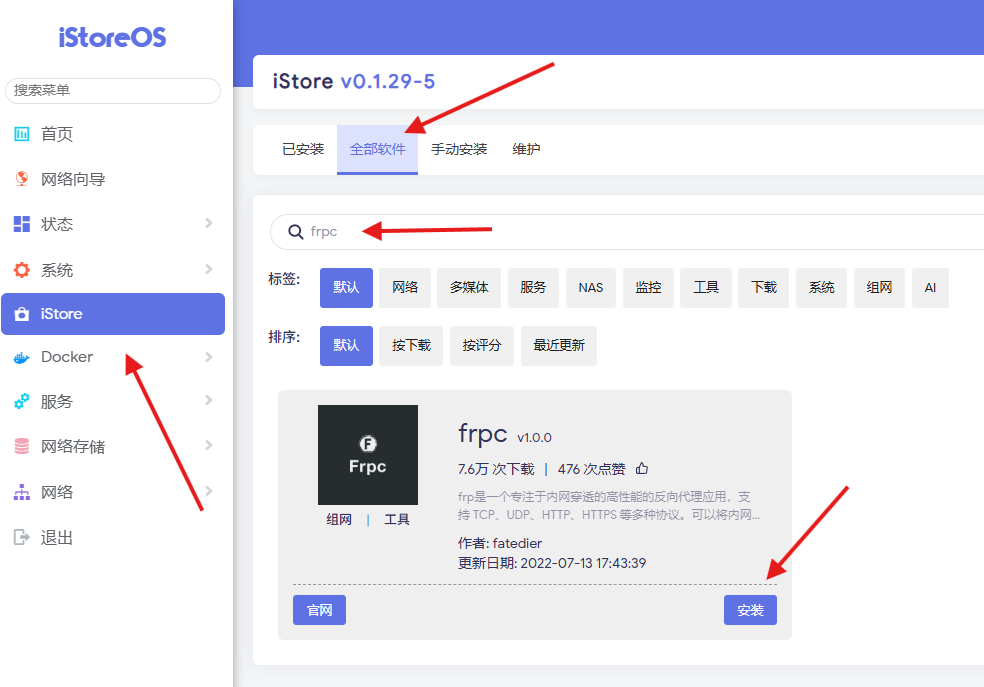Click the 官网 button for frpc
The image size is (984, 687).
[319, 610]
